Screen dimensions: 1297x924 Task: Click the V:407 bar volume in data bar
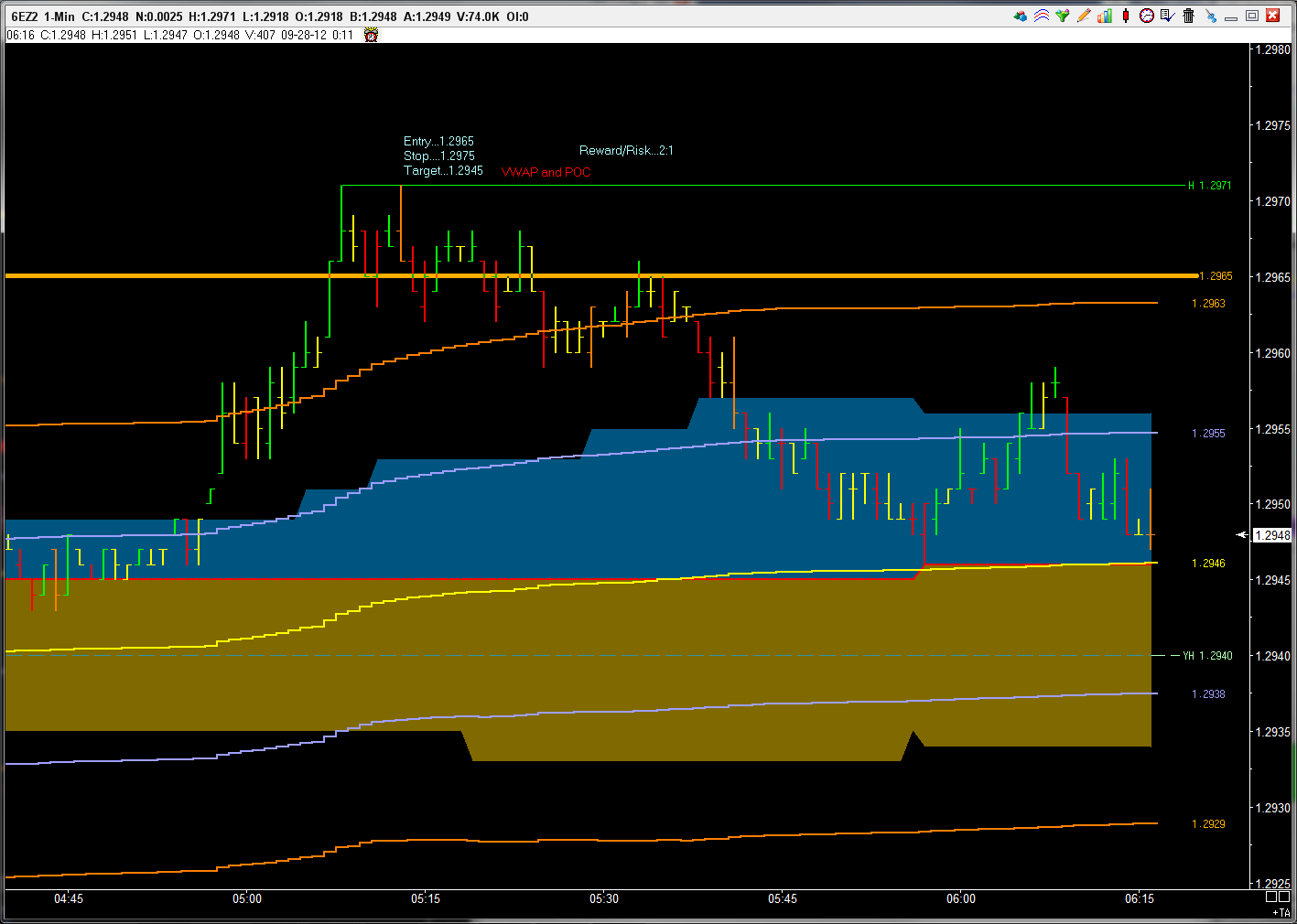260,35
